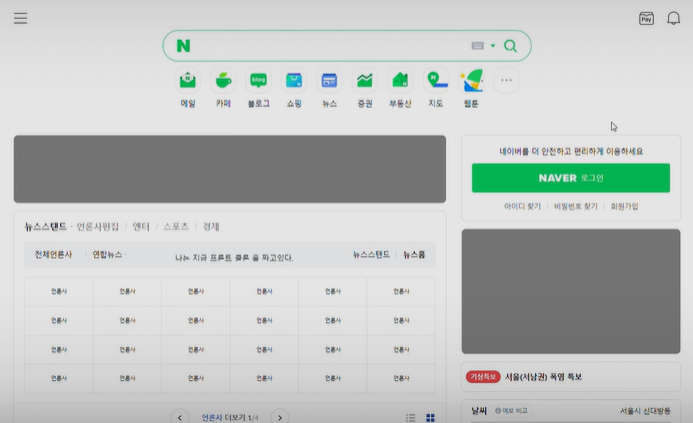Click the 언론사 더보기 1/4 label
This screenshot has height=423, width=693.
(x=230, y=418)
